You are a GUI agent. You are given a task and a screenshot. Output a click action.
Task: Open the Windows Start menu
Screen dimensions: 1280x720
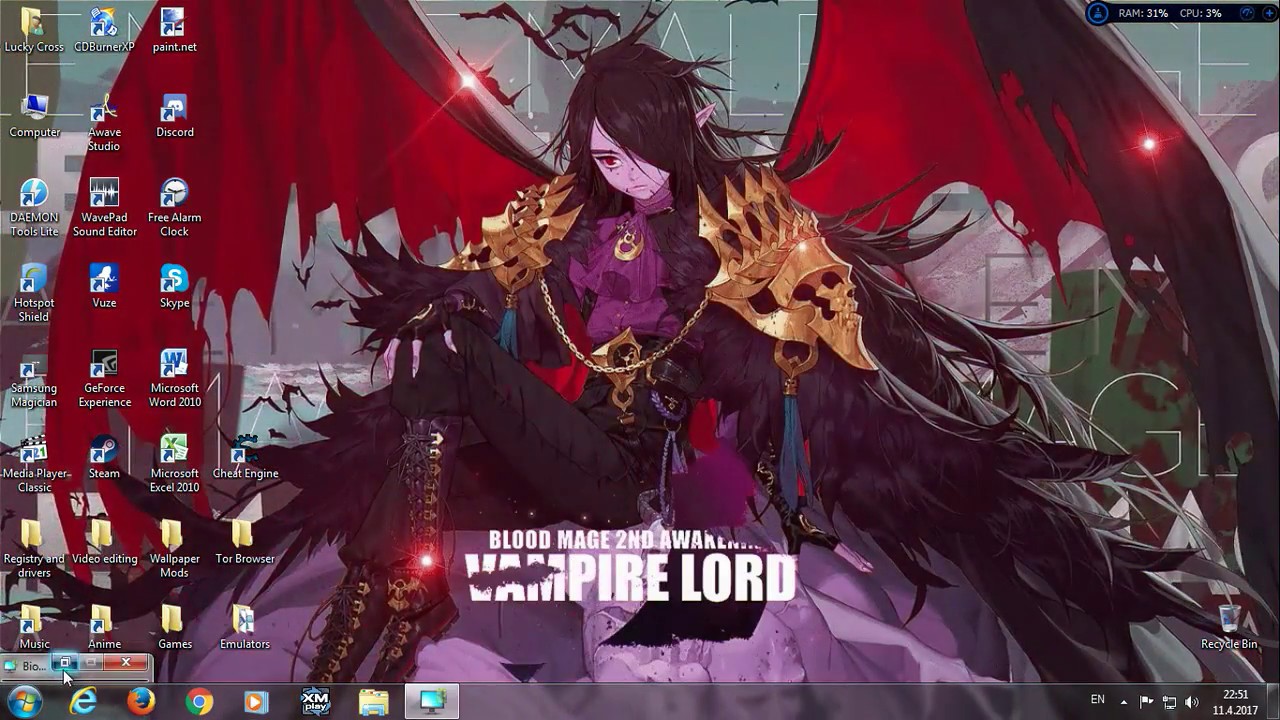click(24, 702)
